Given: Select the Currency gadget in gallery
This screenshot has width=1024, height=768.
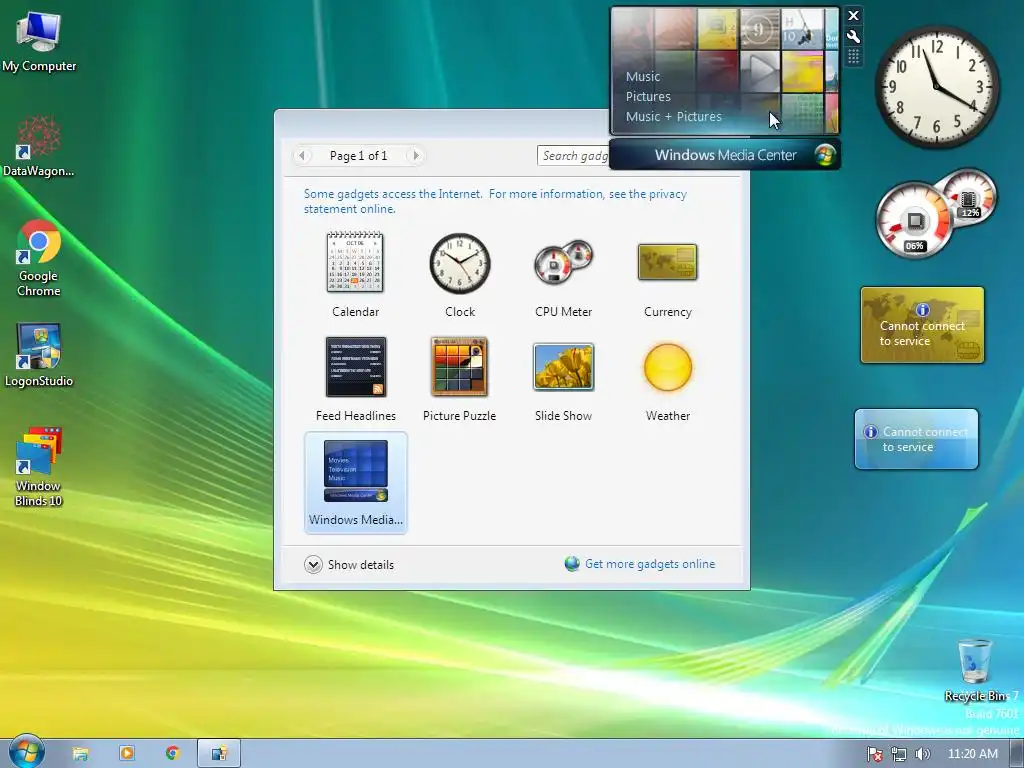Looking at the screenshot, I should tap(667, 274).
